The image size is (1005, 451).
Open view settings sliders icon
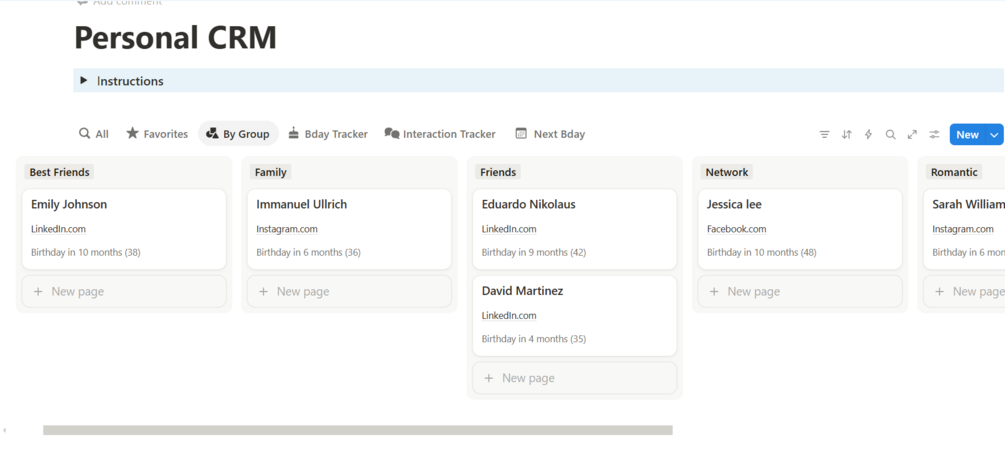(x=934, y=134)
